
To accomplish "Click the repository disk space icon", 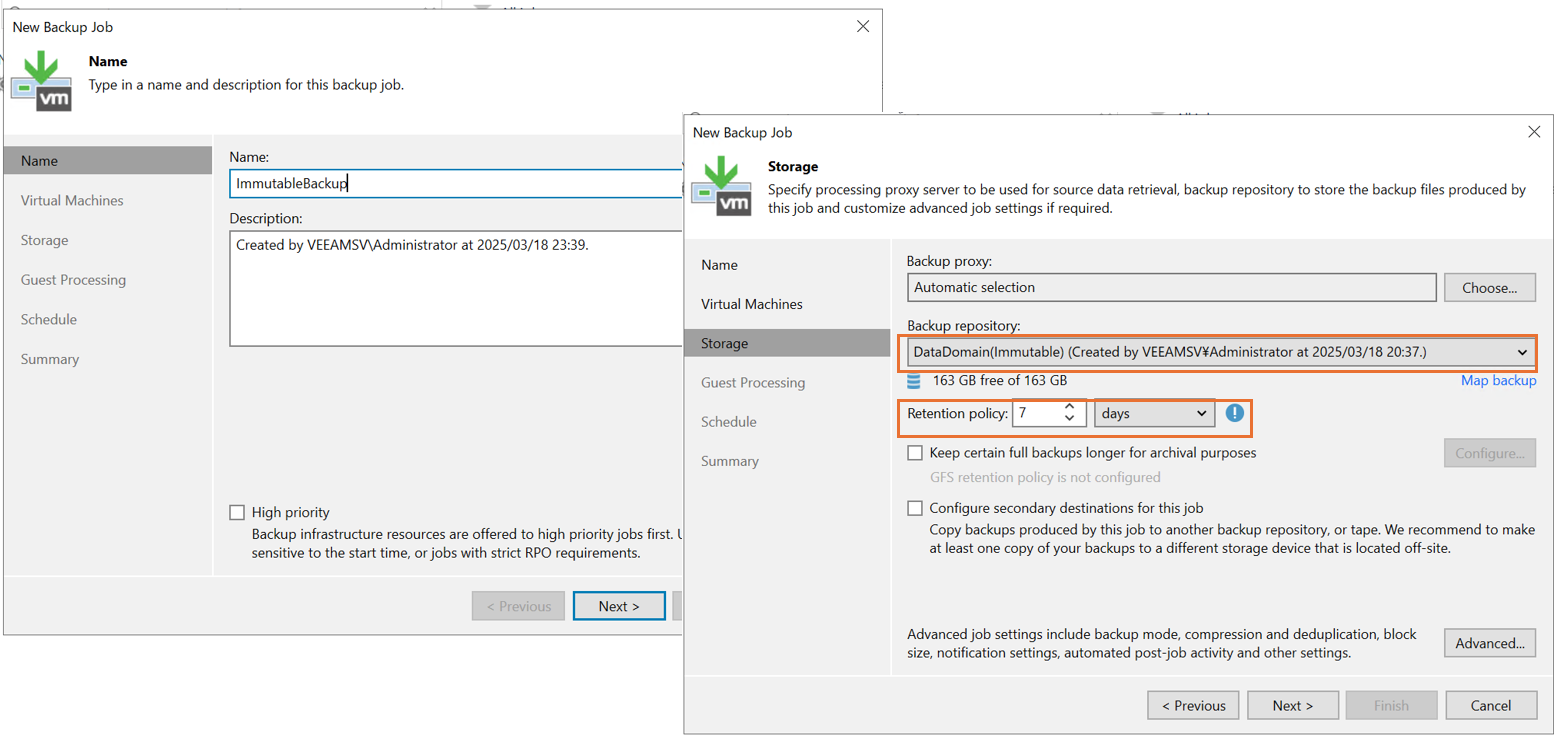I will [x=913, y=381].
